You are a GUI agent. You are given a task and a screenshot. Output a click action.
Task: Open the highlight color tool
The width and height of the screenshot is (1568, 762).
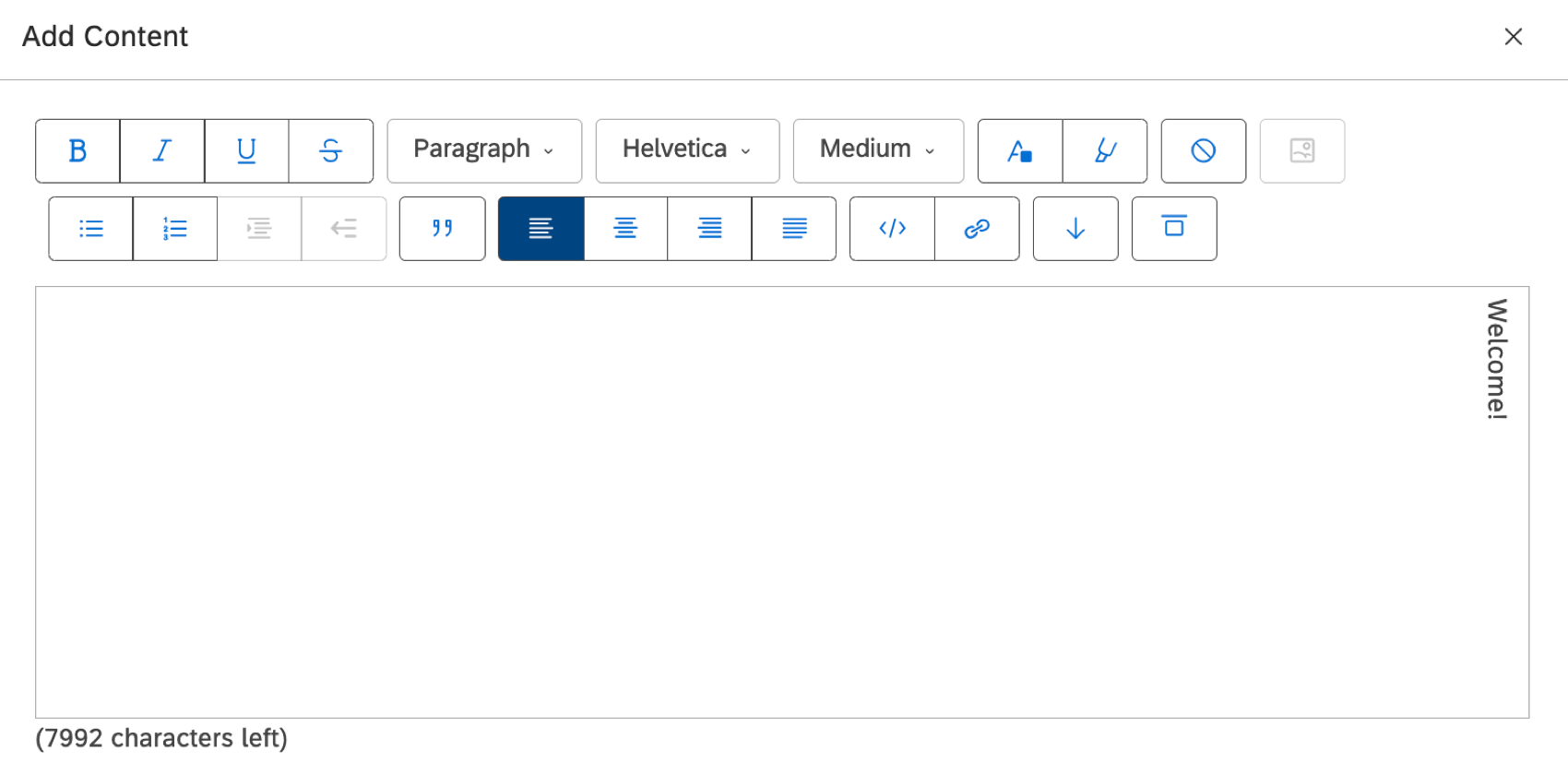point(1105,150)
